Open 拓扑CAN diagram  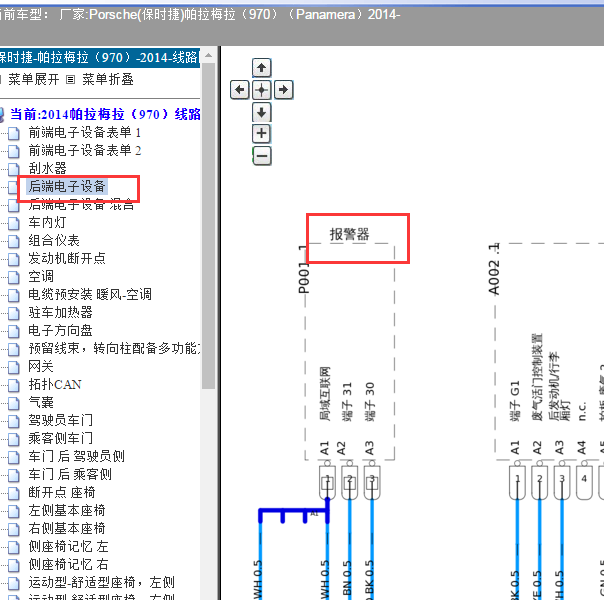point(55,384)
